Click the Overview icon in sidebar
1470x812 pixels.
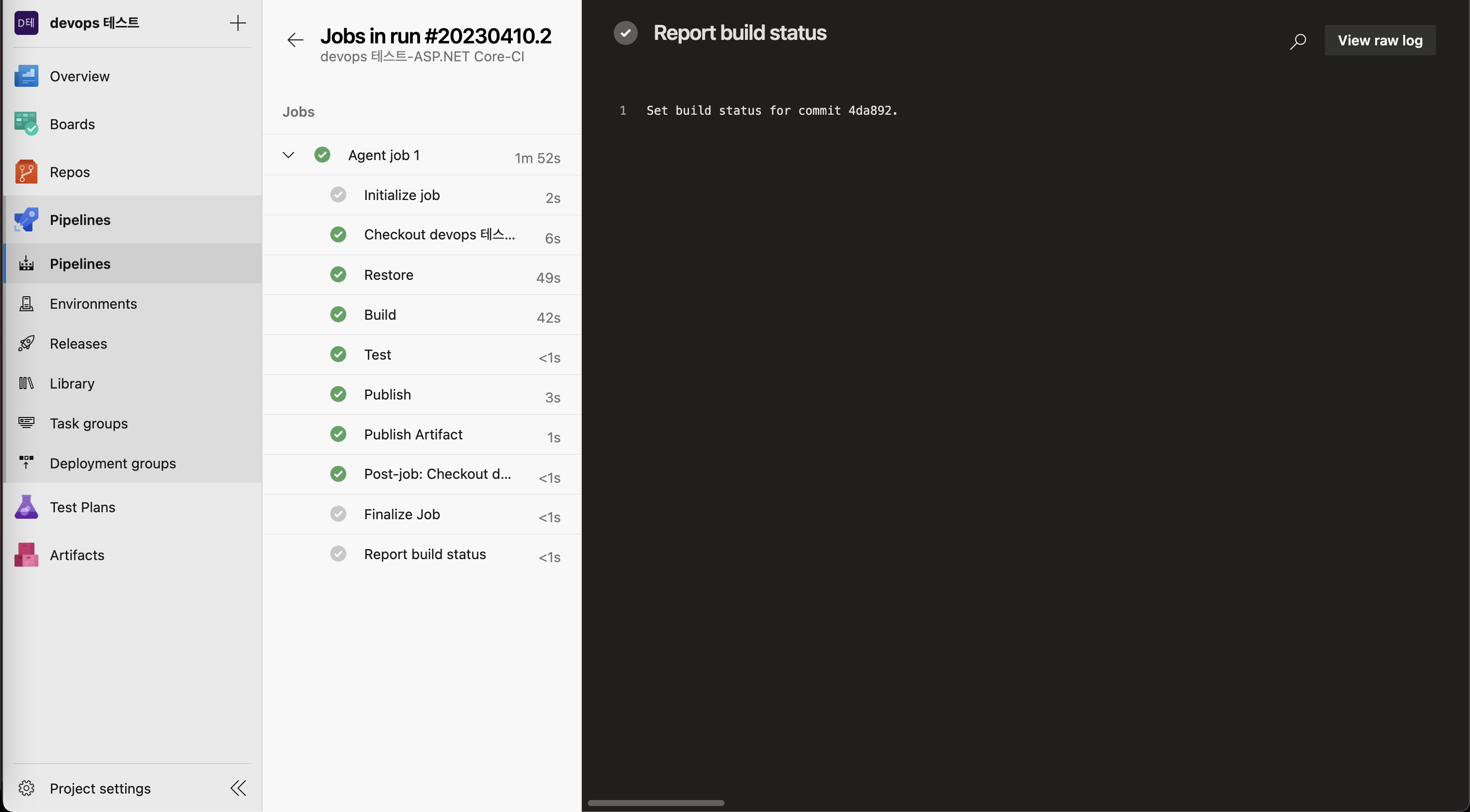[x=26, y=76]
